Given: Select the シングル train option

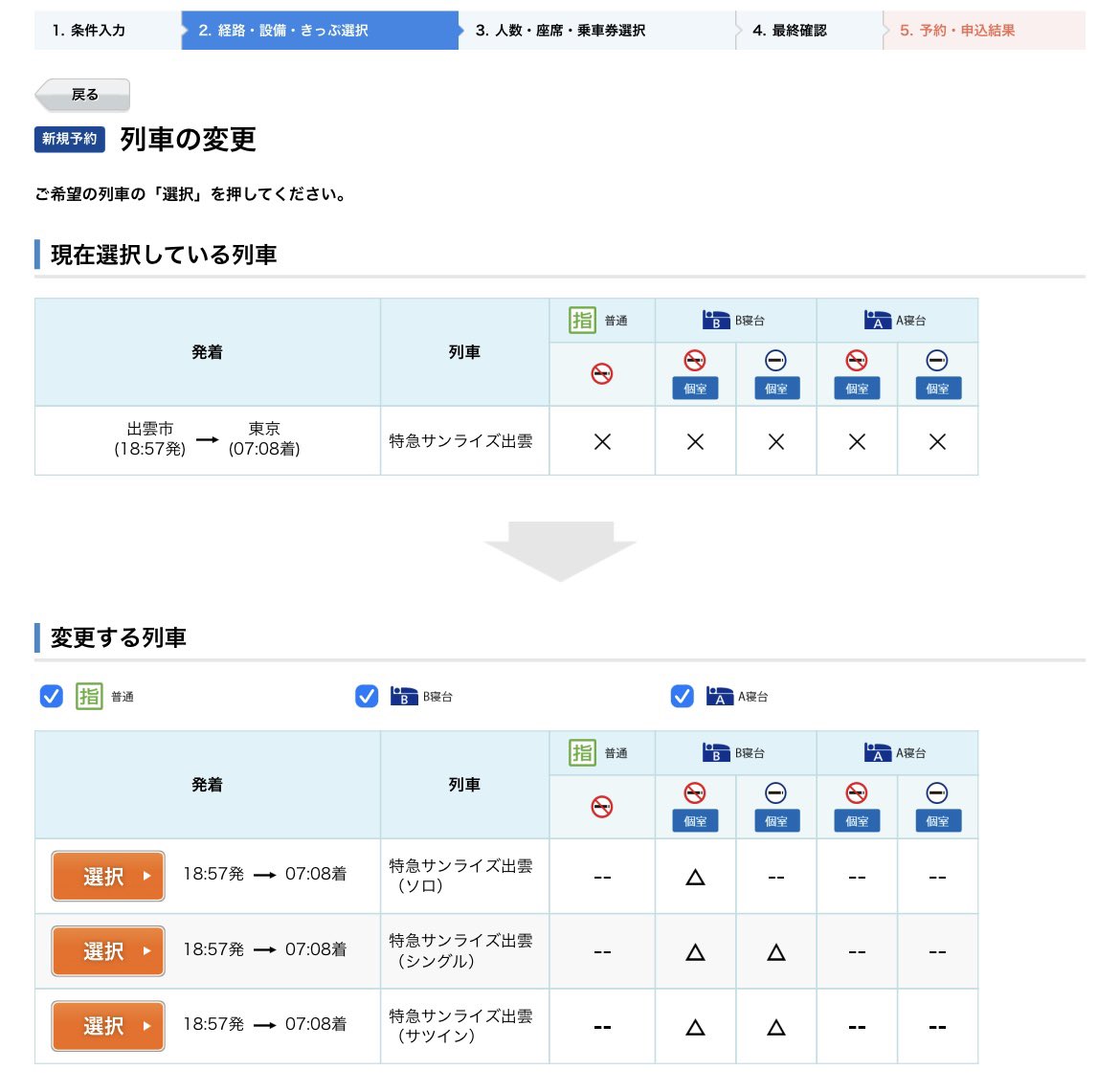Looking at the screenshot, I should (108, 950).
